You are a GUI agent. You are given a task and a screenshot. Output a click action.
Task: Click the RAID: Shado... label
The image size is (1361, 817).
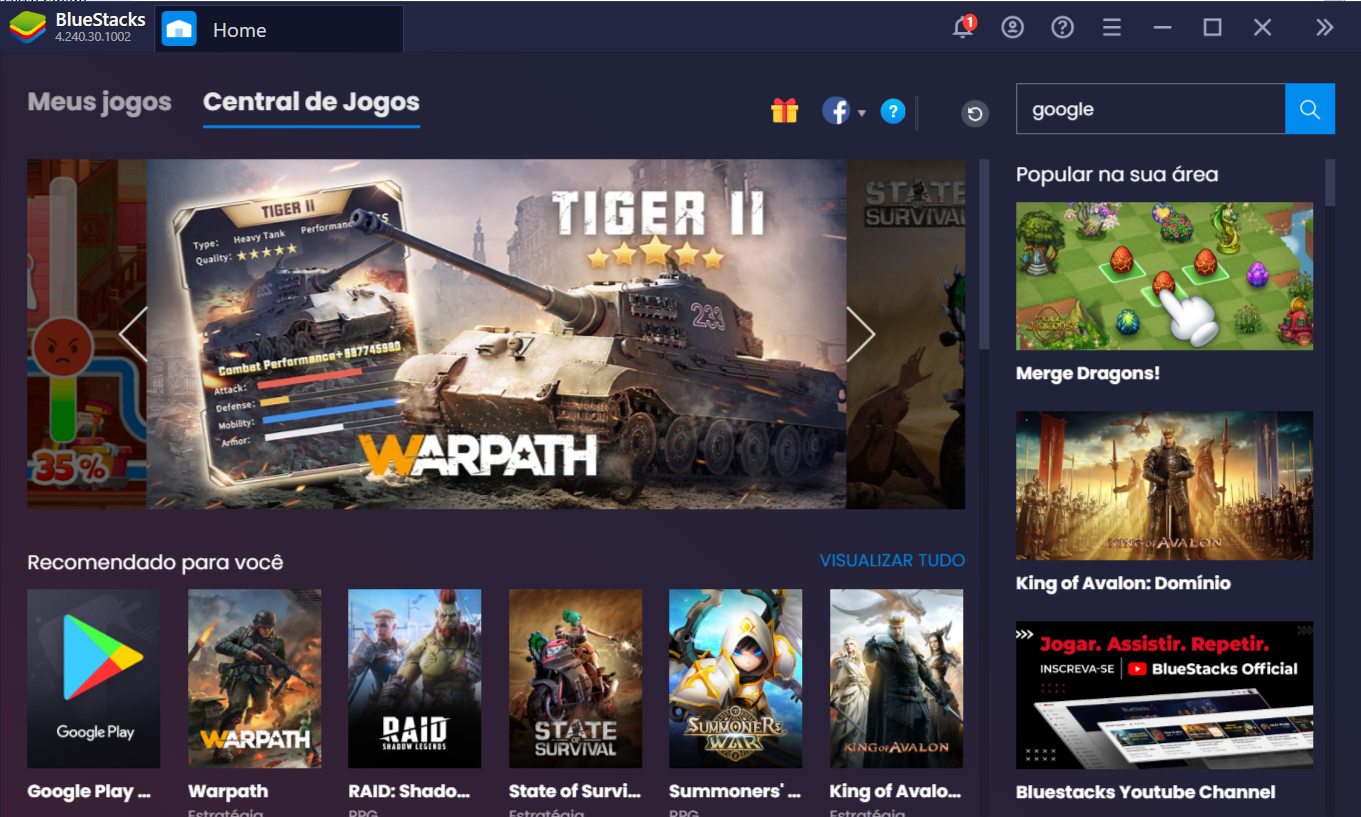pyautogui.click(x=409, y=791)
